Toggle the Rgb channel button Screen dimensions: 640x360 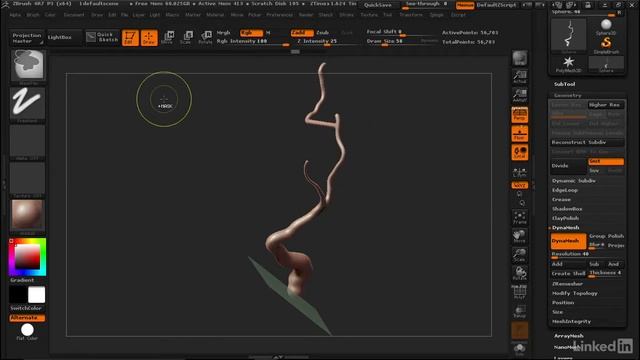[x=251, y=33]
